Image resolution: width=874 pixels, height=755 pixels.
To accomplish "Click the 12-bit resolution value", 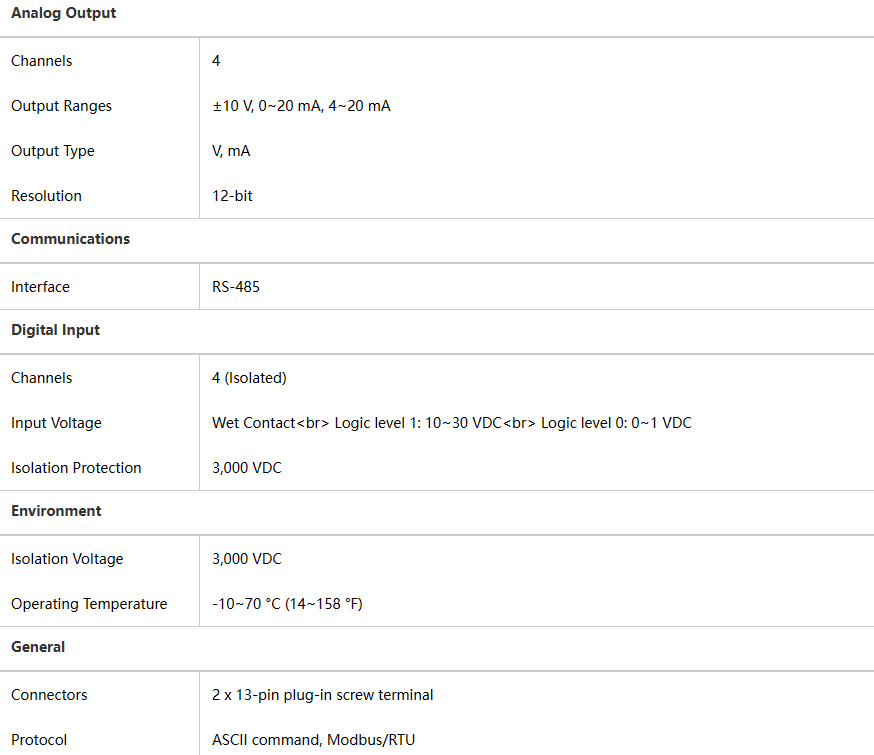I will pyautogui.click(x=232, y=196).
